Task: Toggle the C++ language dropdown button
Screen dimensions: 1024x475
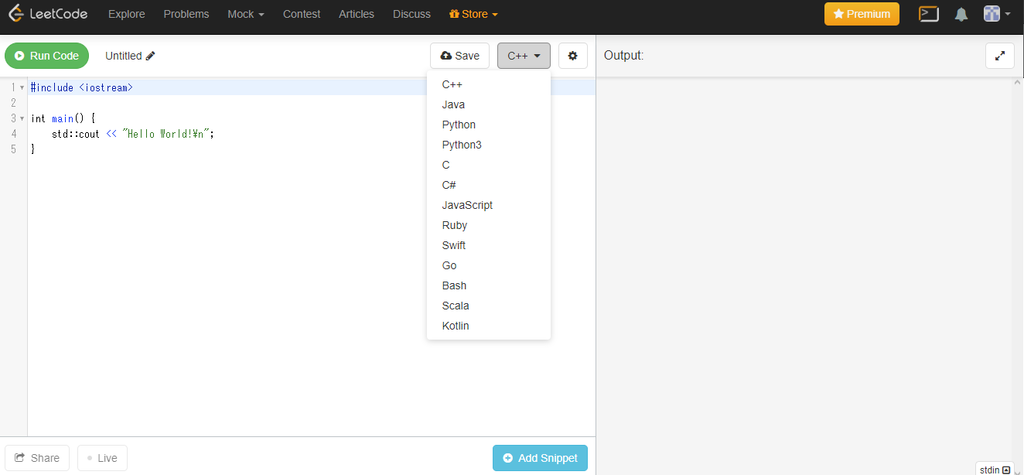Action: point(524,56)
